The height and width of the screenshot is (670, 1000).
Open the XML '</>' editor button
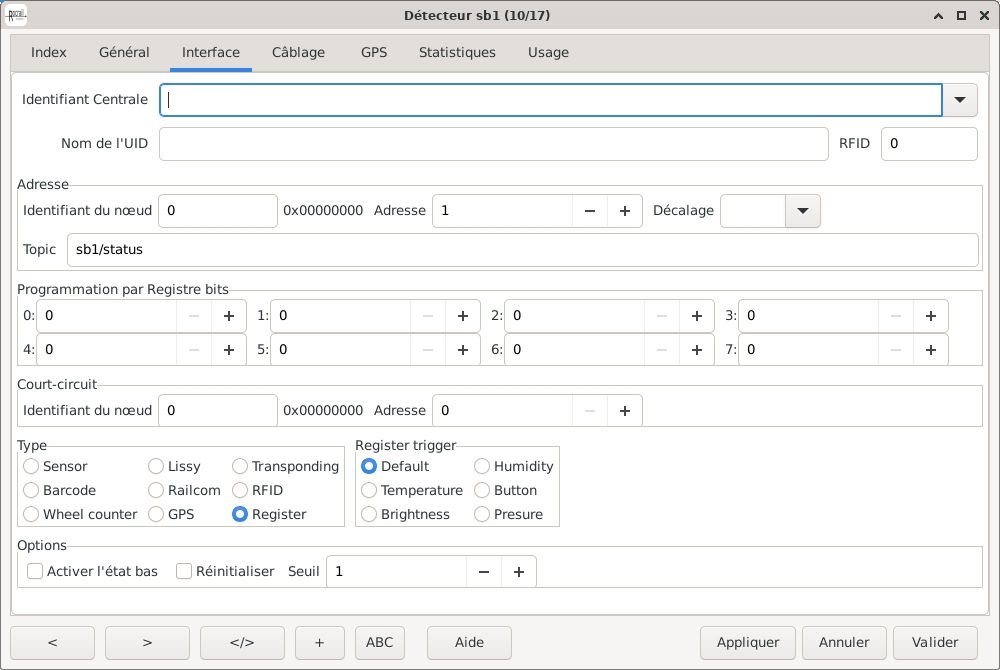[x=242, y=642]
